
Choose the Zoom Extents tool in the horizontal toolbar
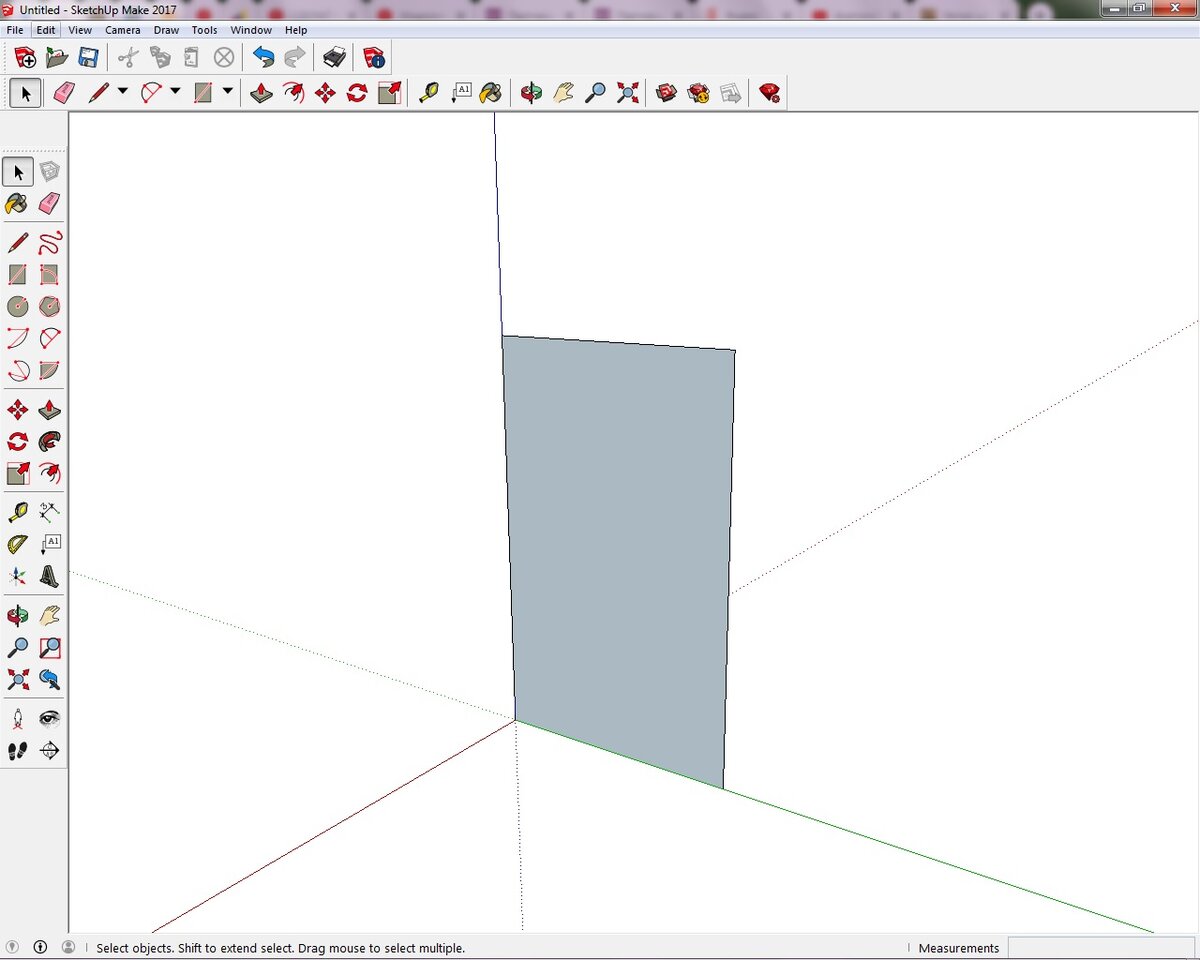pos(627,93)
